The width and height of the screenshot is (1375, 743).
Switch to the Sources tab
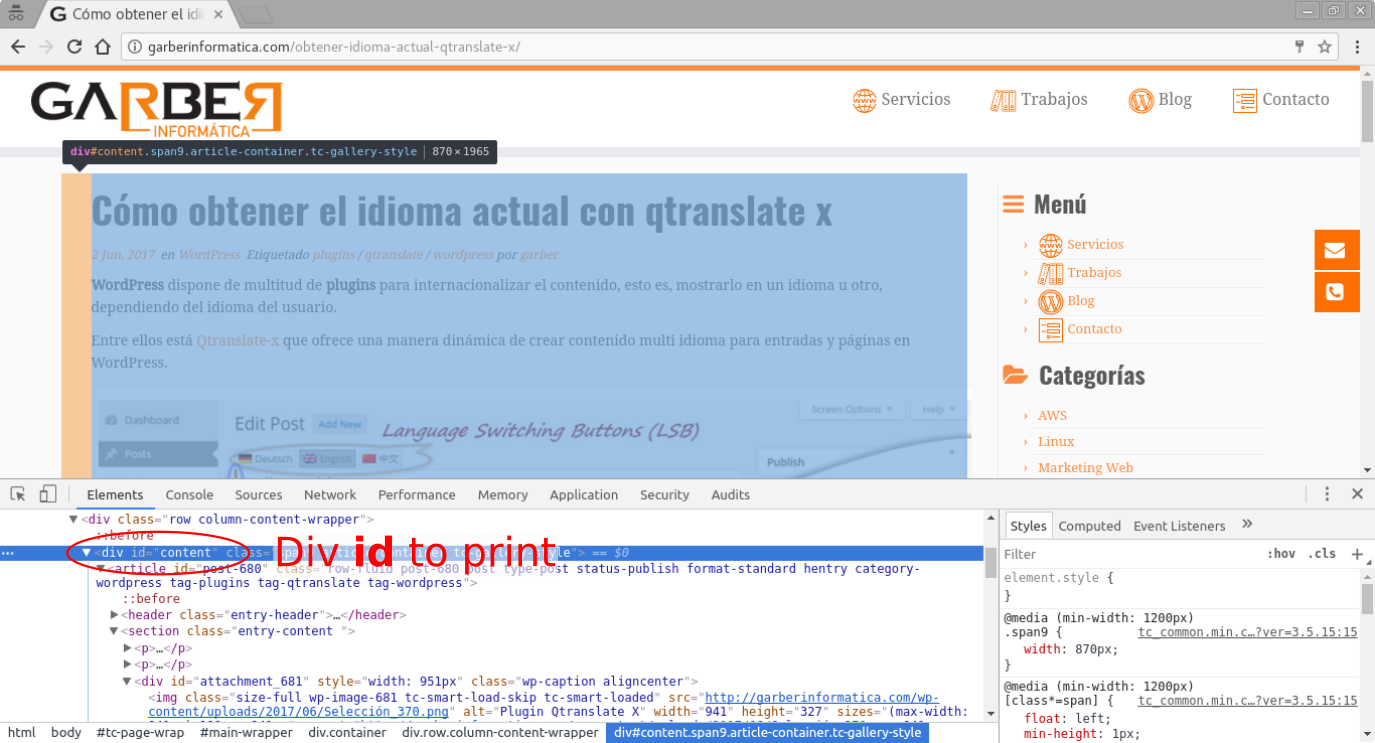259,495
